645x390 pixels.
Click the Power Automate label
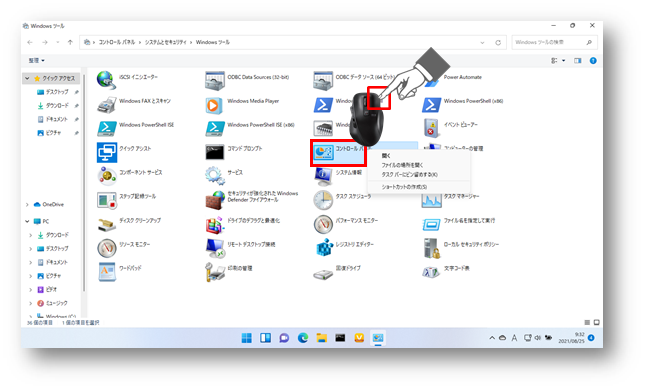click(x=462, y=77)
